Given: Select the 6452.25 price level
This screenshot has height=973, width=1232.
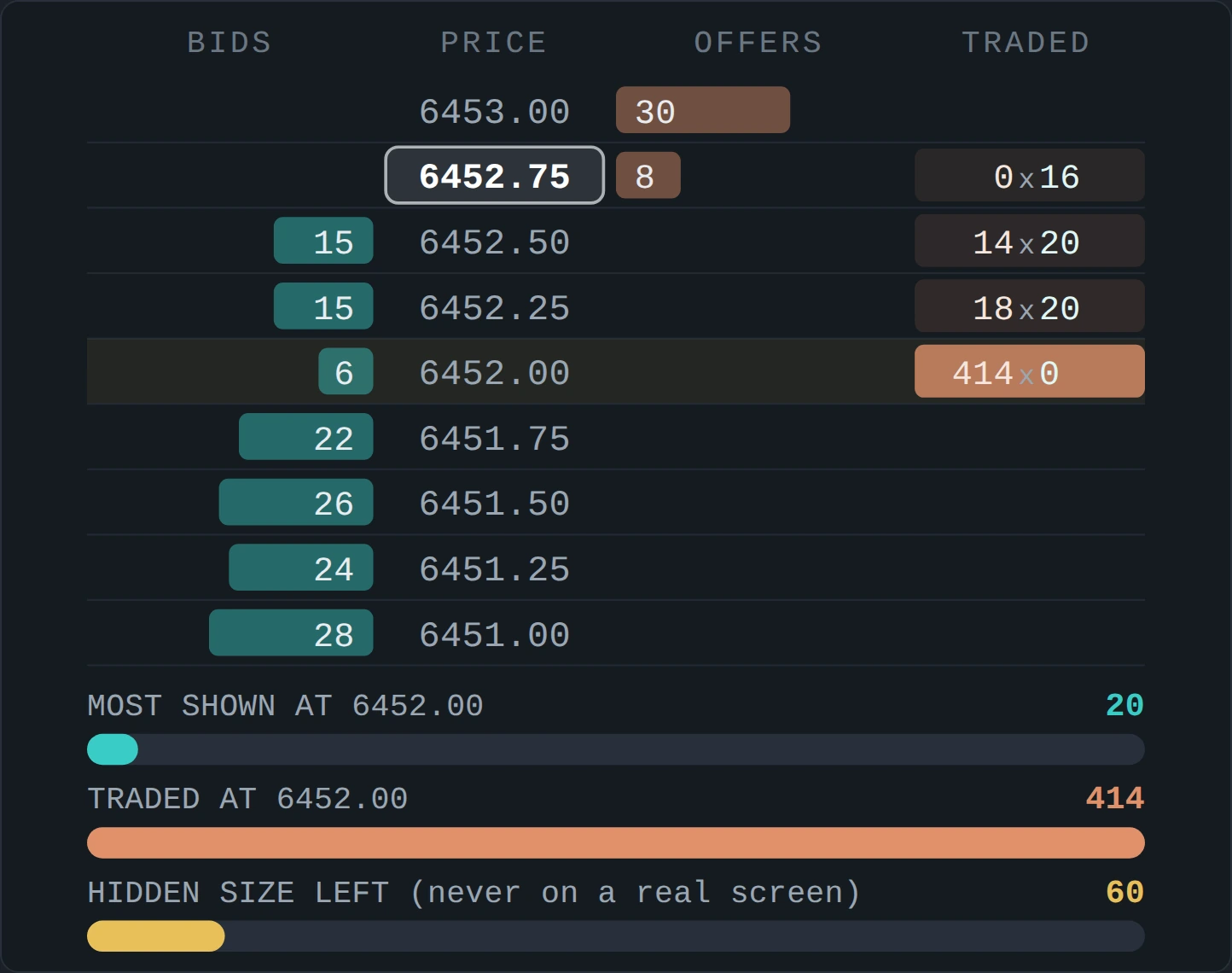Looking at the screenshot, I should tap(495, 308).
